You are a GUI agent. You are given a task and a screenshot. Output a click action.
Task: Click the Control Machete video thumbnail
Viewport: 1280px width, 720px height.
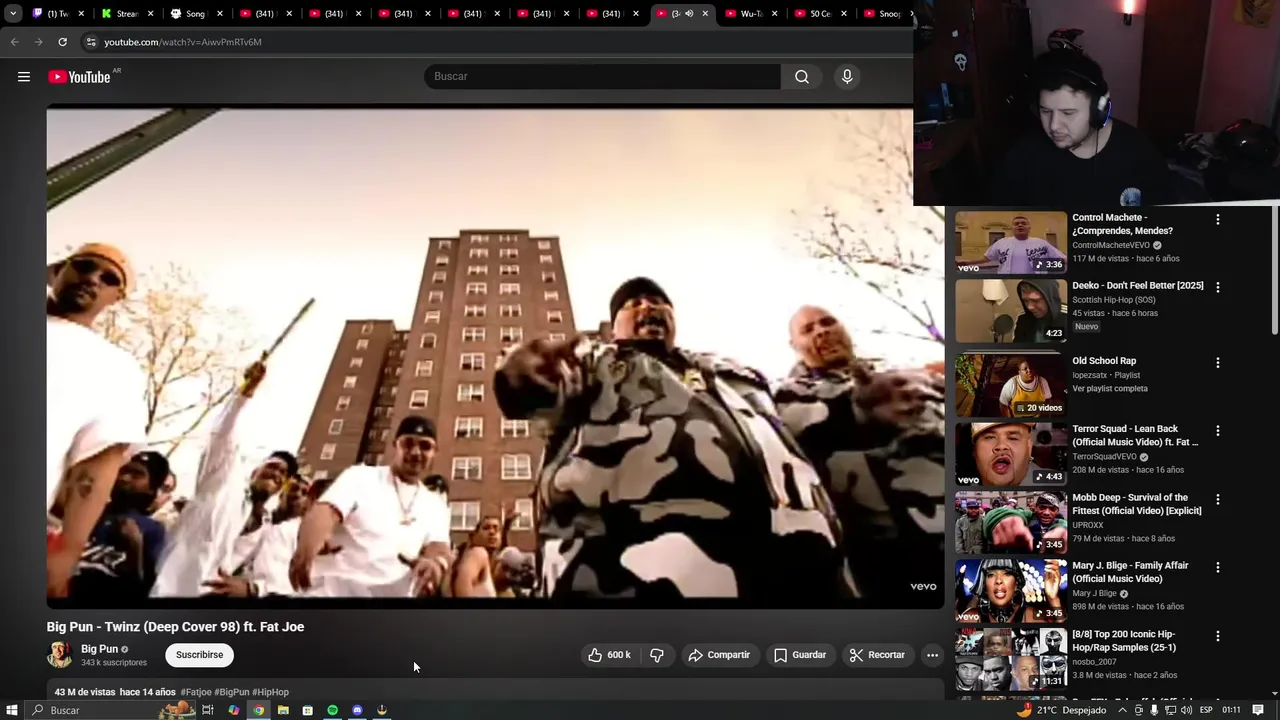pyautogui.click(x=1011, y=242)
